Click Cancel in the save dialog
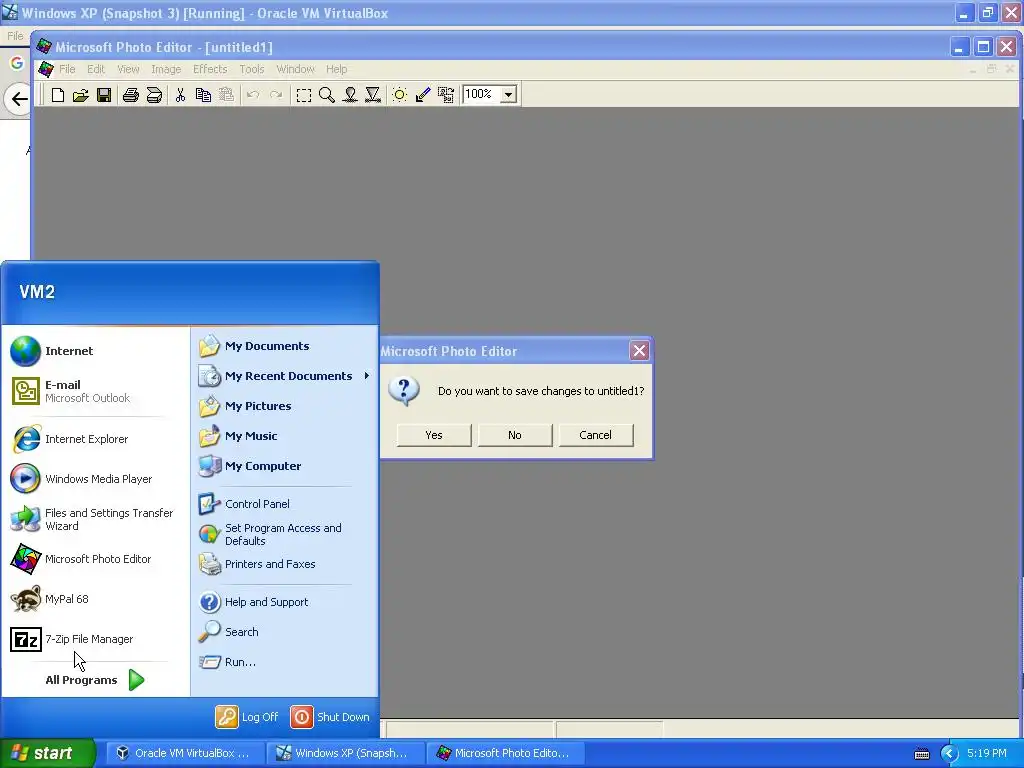Viewport: 1024px width, 768px height. (x=596, y=435)
